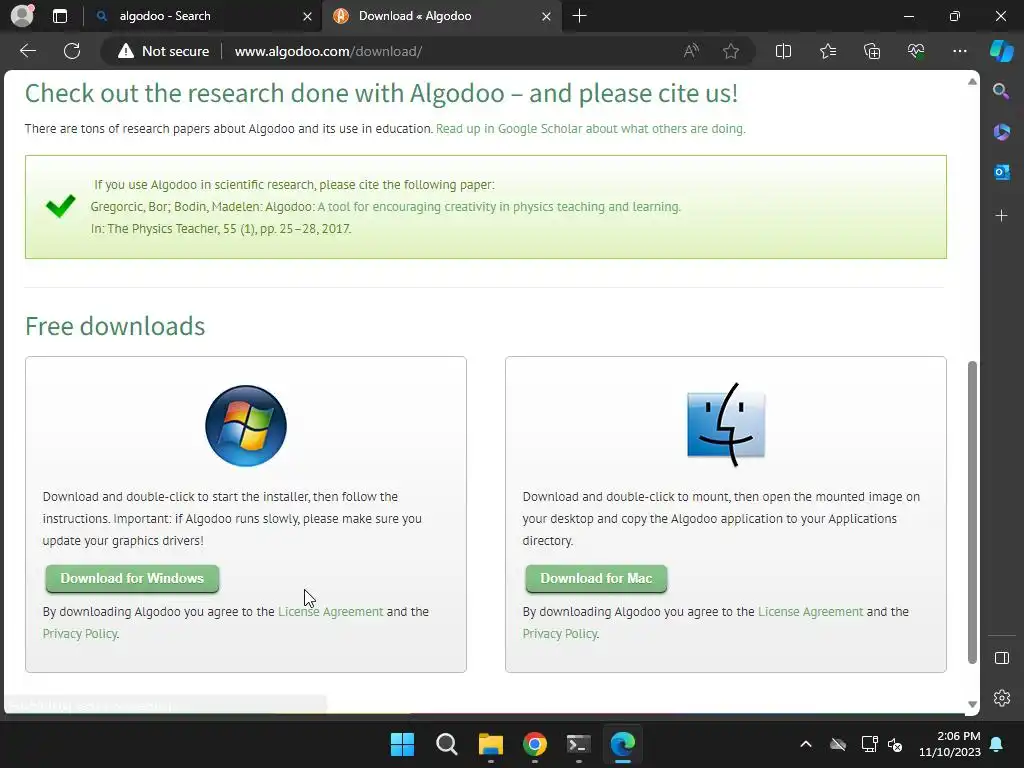The width and height of the screenshot is (1024, 768).
Task: Open the tab actions menu icon
Action: (60, 16)
